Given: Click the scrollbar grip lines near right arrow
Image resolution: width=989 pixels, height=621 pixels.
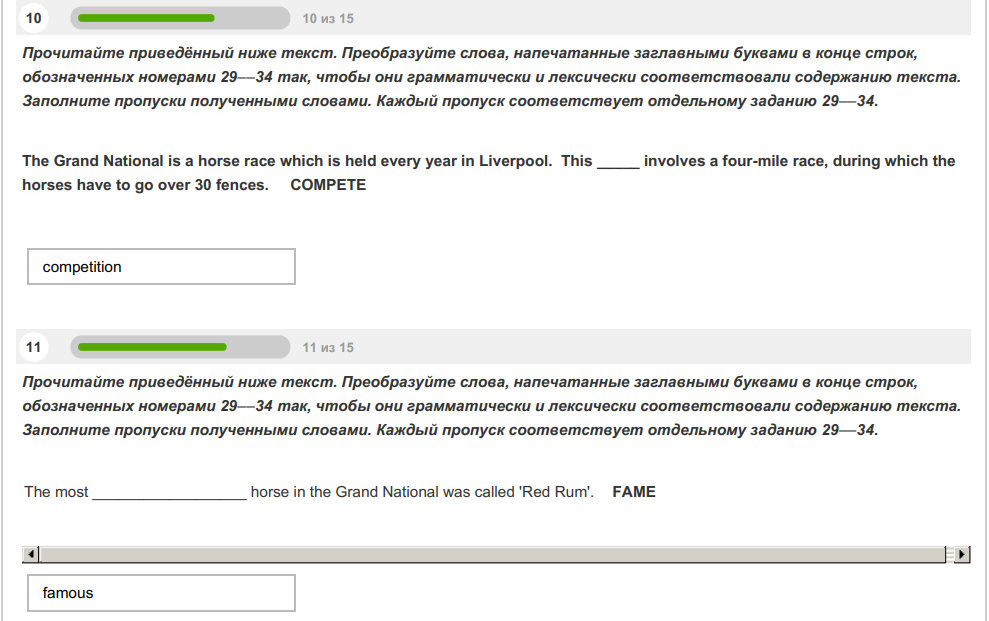Looking at the screenshot, I should (x=950, y=554).
